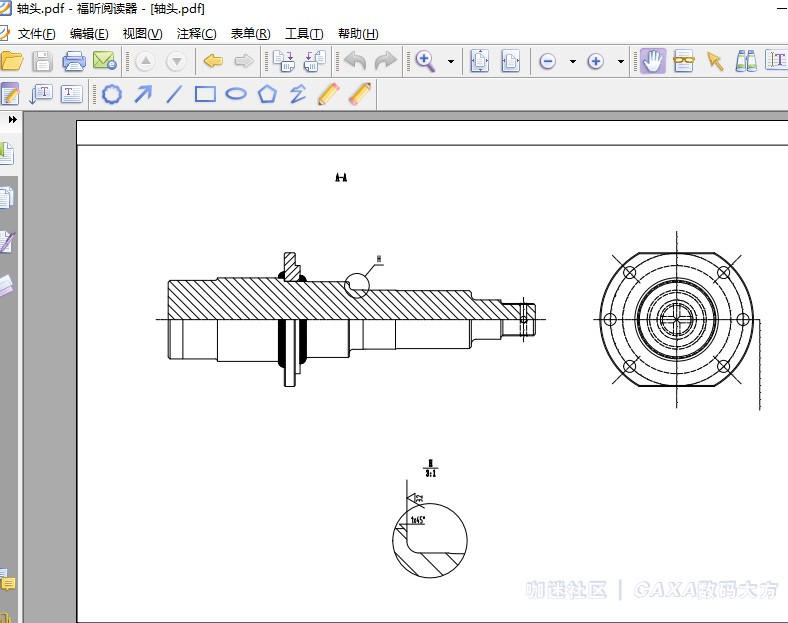Go to previous page with up arrow
788x623 pixels.
tap(145, 61)
